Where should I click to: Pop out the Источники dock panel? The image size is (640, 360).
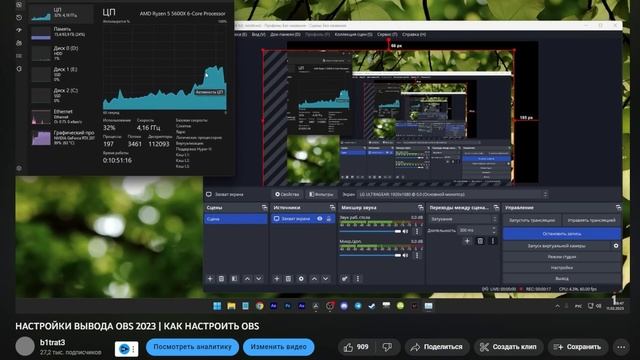pyautogui.click(x=332, y=208)
